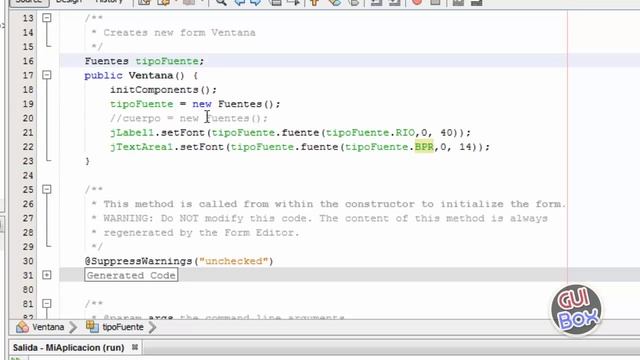Place cursor on highlighted BPR constant

pos(424,147)
